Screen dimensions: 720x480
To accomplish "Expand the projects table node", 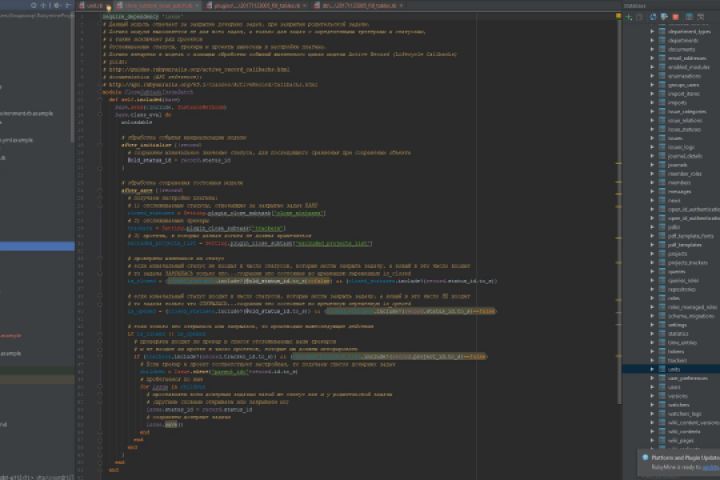I will pos(652,254).
